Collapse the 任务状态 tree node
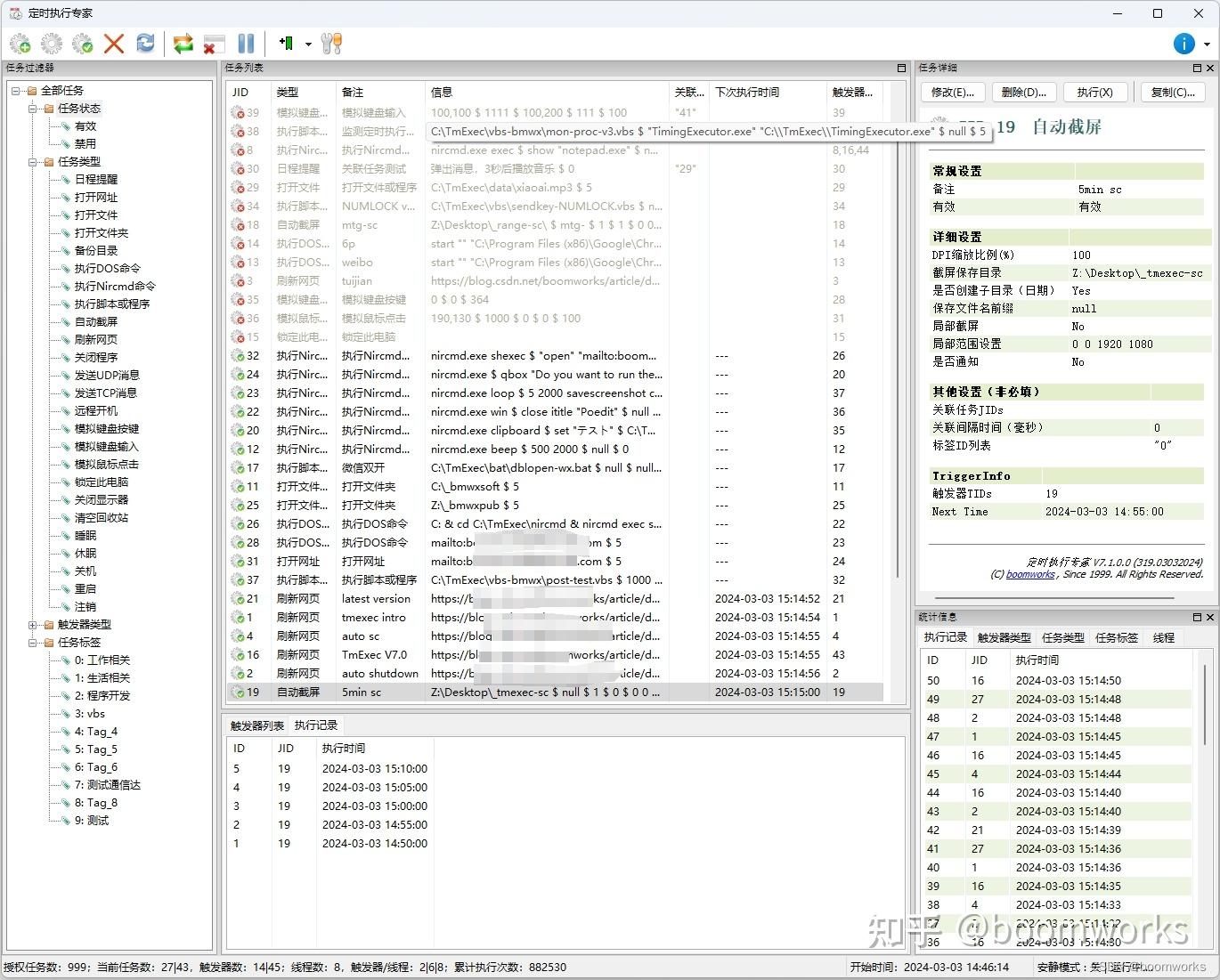The image size is (1220, 980). [x=33, y=109]
